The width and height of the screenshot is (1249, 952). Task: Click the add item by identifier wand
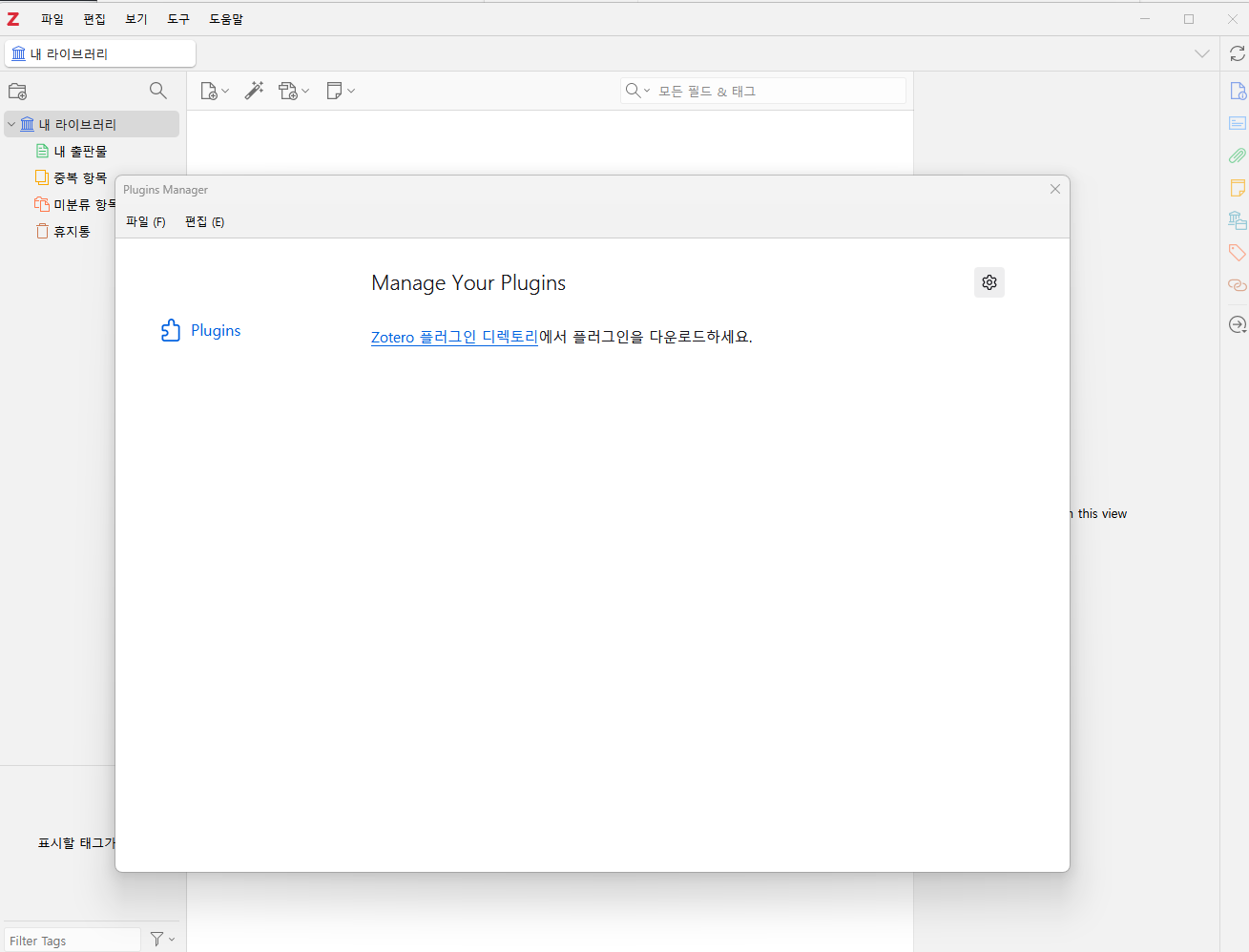point(254,91)
